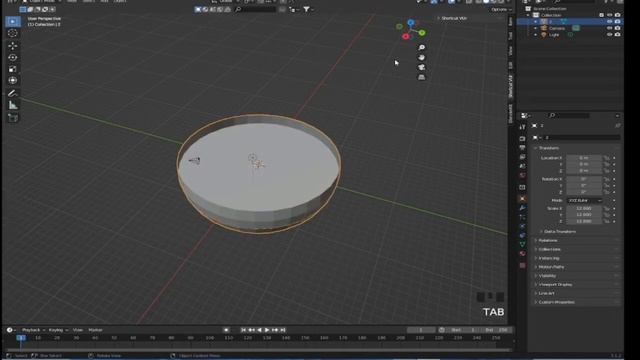Toggle lock for Location X

point(607,158)
